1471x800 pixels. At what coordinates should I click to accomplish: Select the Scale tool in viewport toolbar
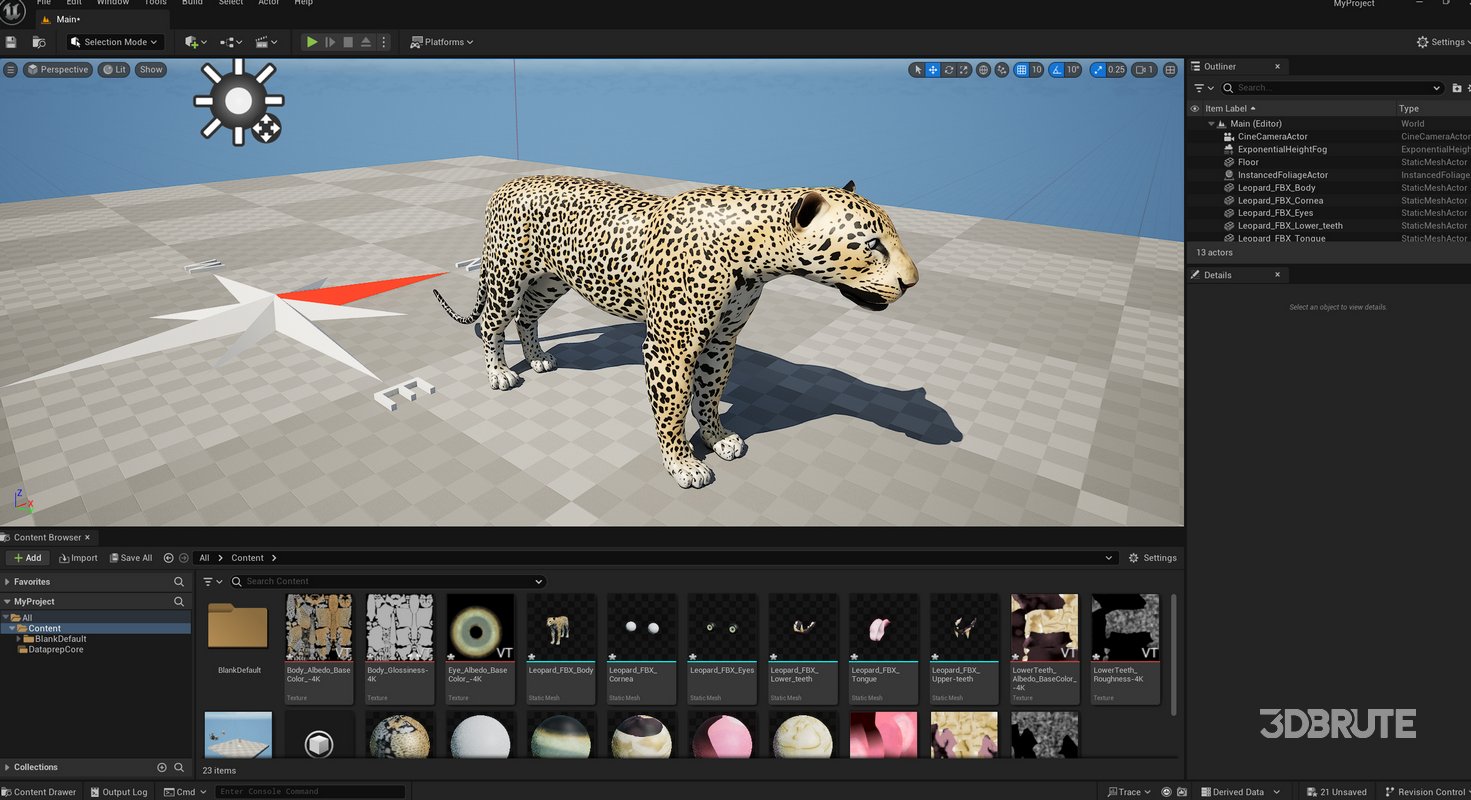964,70
